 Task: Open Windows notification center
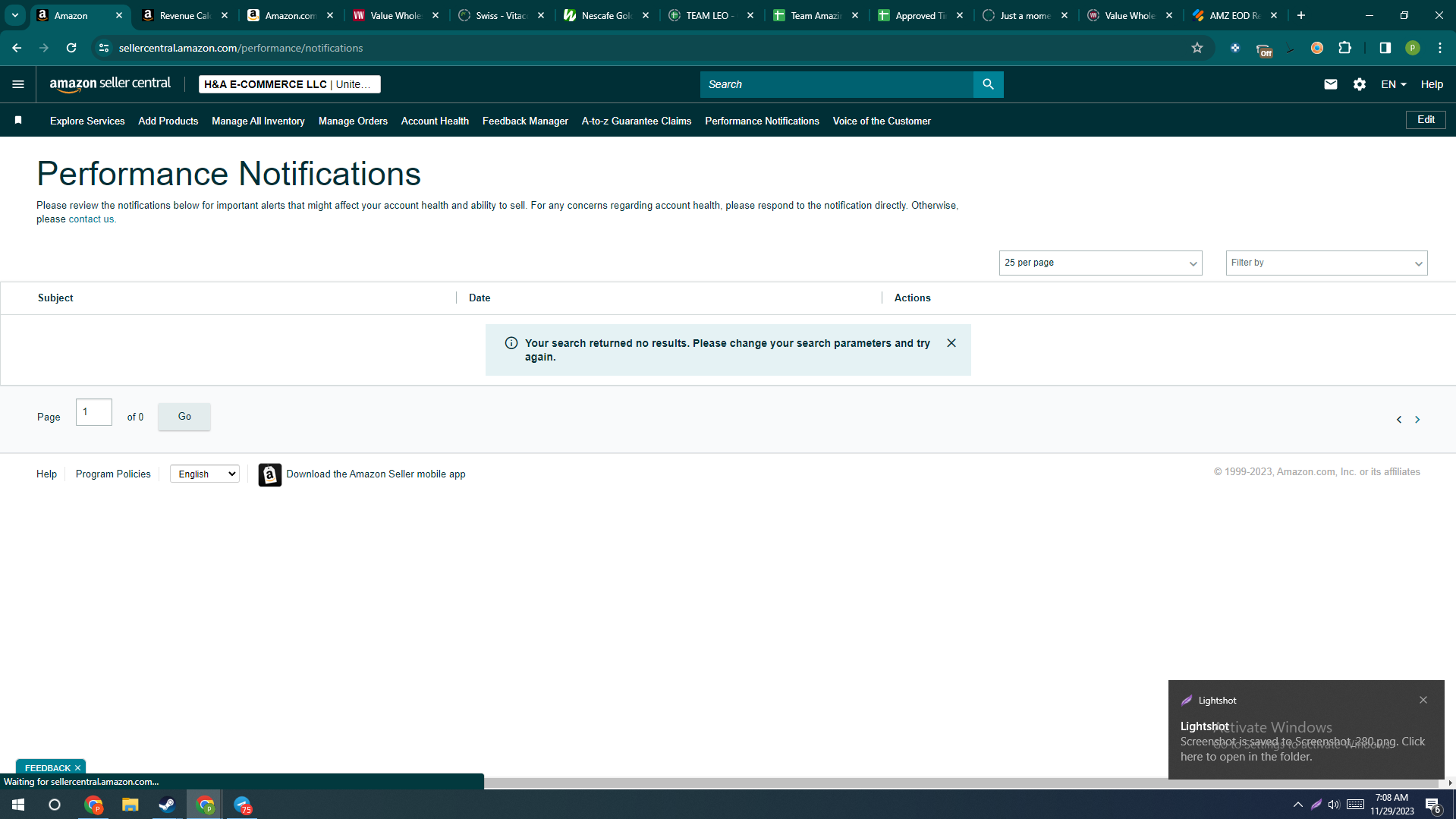1433,805
